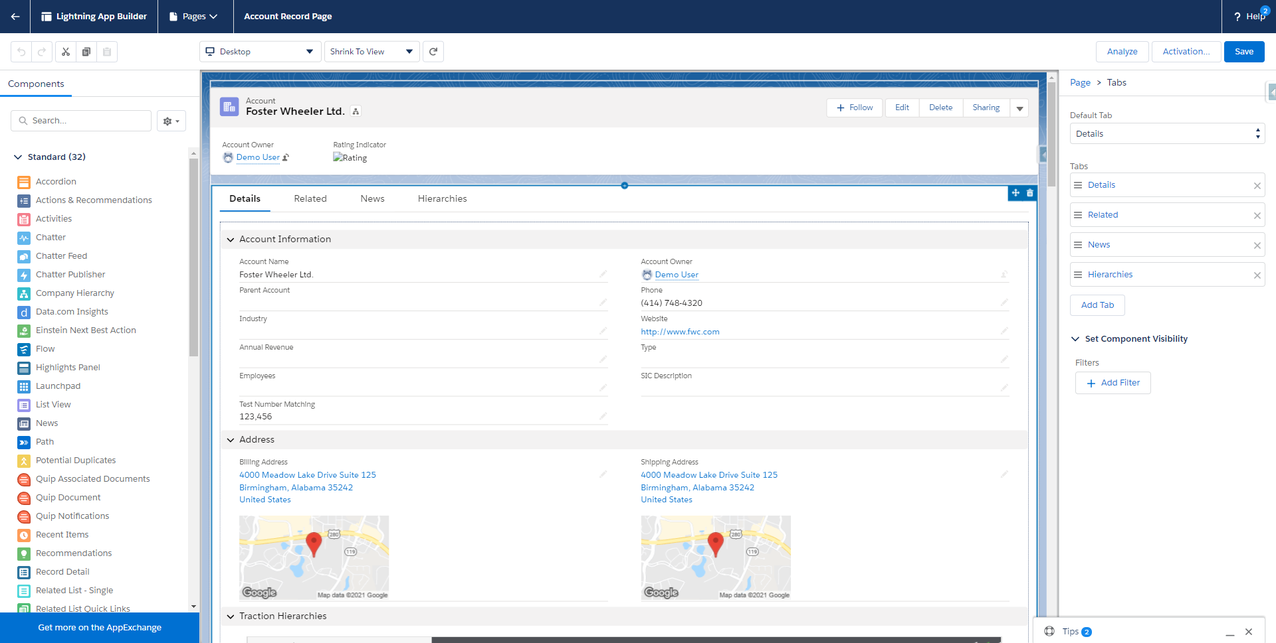
Task: Click the components Search input field
Action: [81, 121]
